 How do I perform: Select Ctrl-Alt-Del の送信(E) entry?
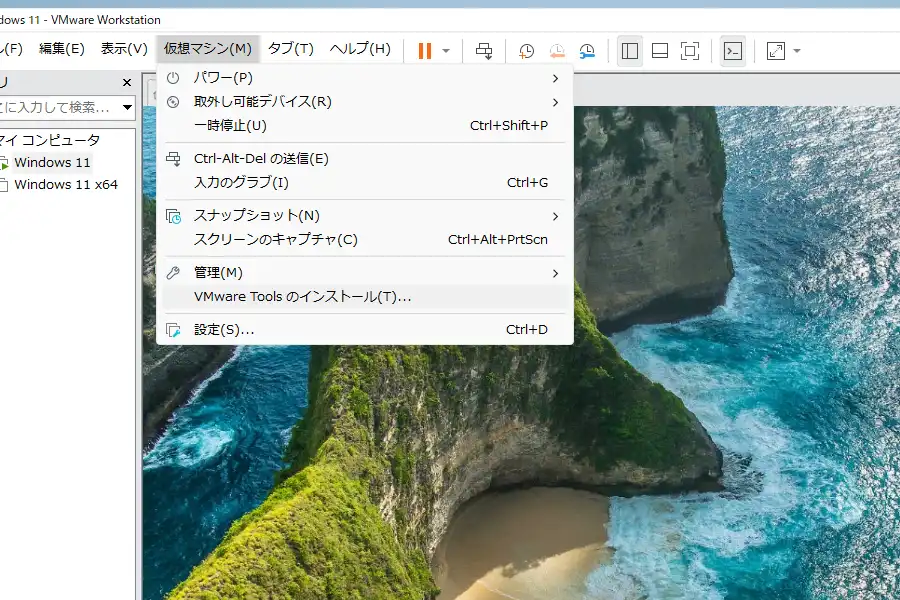coord(364,158)
